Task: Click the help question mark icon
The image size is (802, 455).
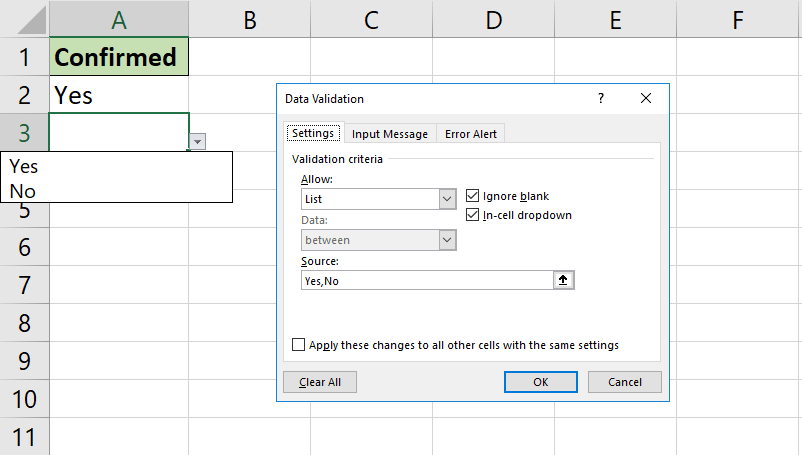Action: coord(601,98)
